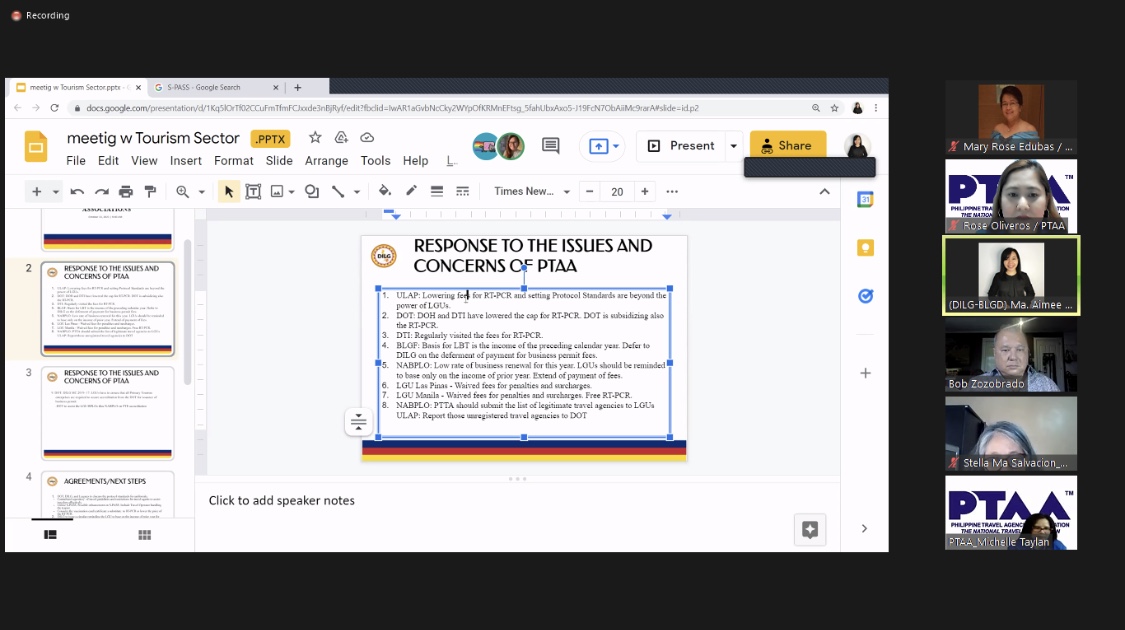Open the Insert menu

click(186, 161)
